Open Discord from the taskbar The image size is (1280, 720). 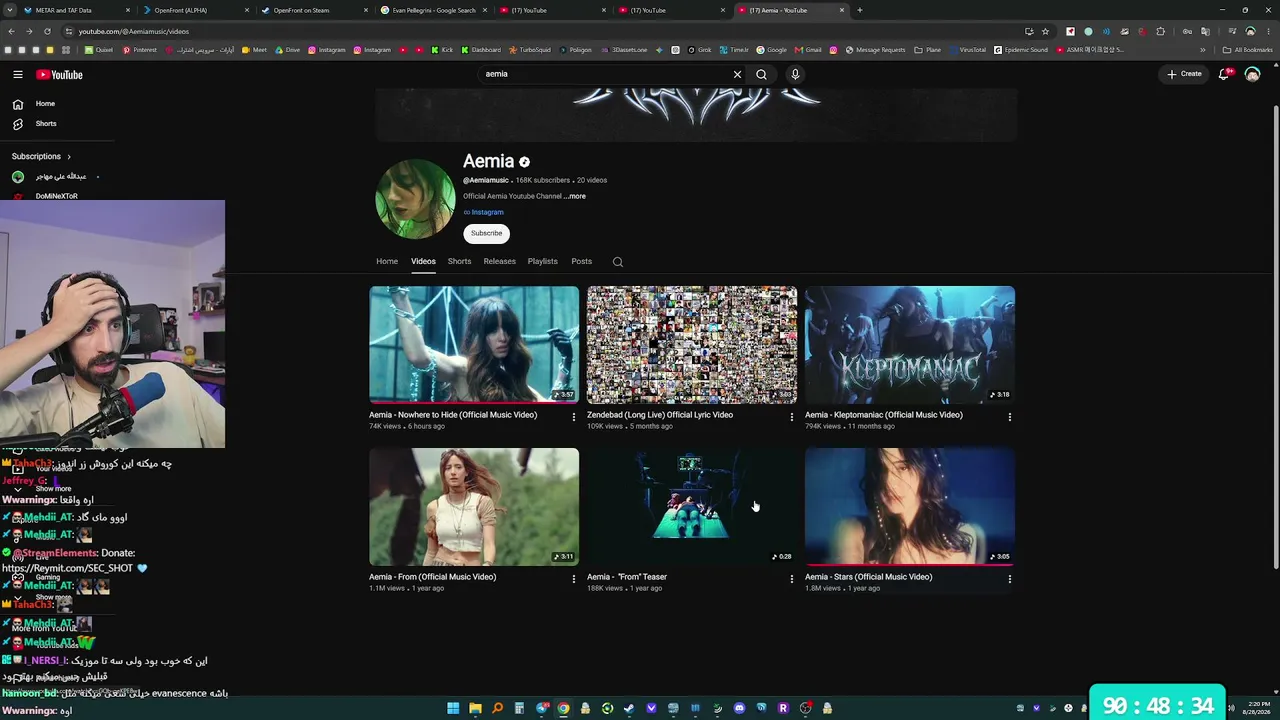[739, 708]
